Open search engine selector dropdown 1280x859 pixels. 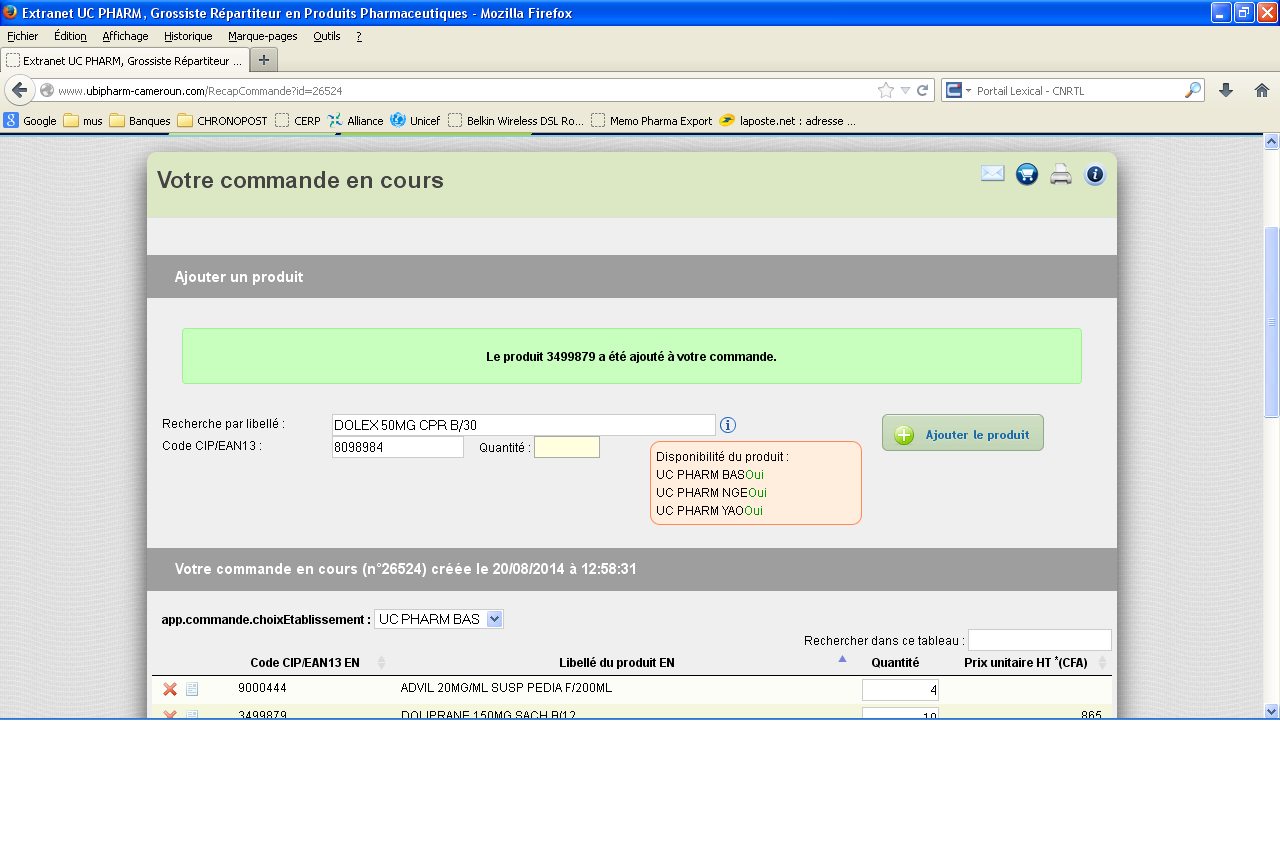click(x=959, y=90)
